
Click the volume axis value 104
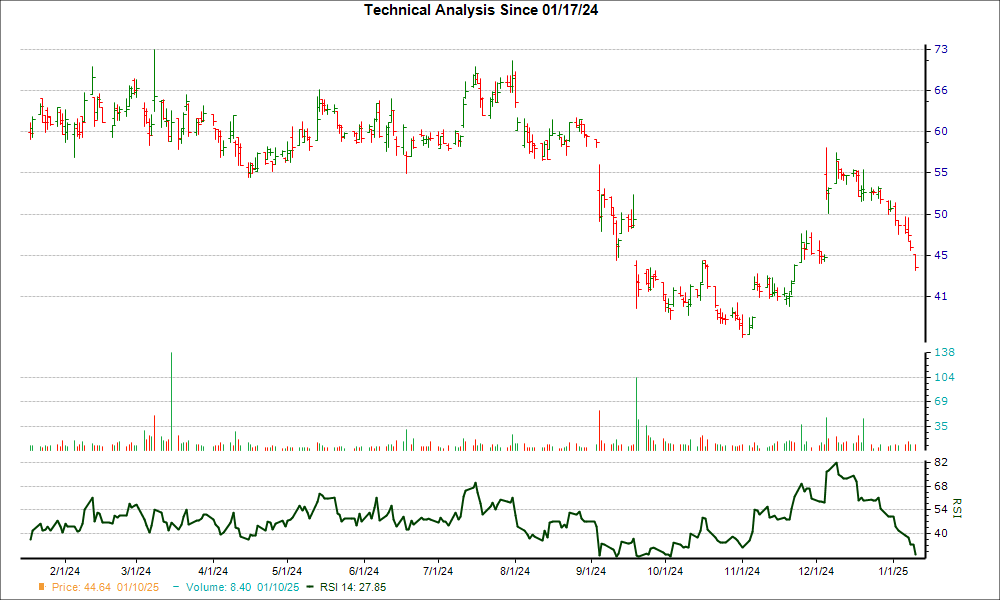944,377
